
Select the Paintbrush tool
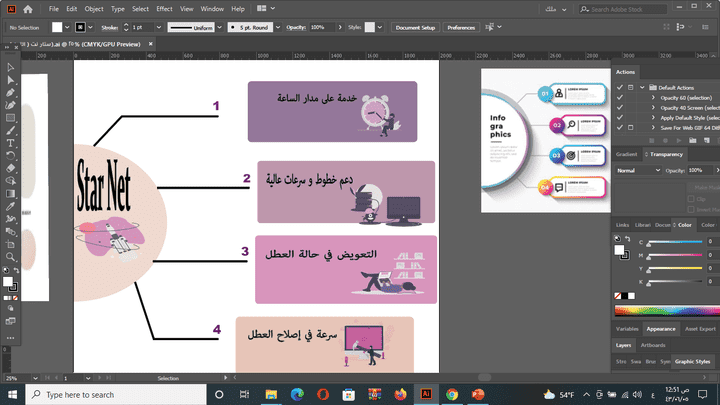(10, 131)
